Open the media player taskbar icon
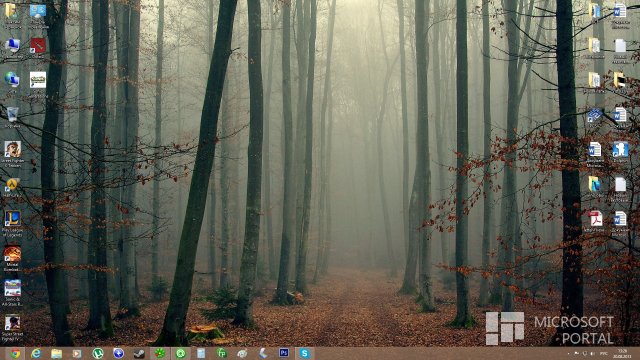Screen dimensions: 640x360 (77, 353)
